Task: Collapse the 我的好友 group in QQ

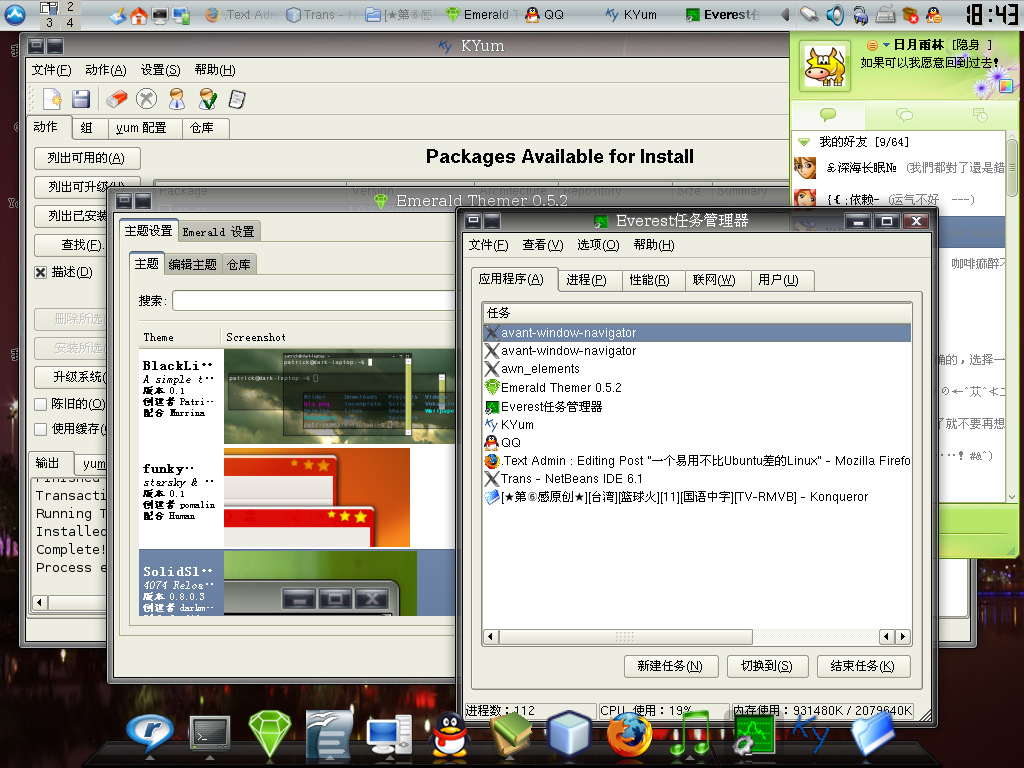Action: 804,142
